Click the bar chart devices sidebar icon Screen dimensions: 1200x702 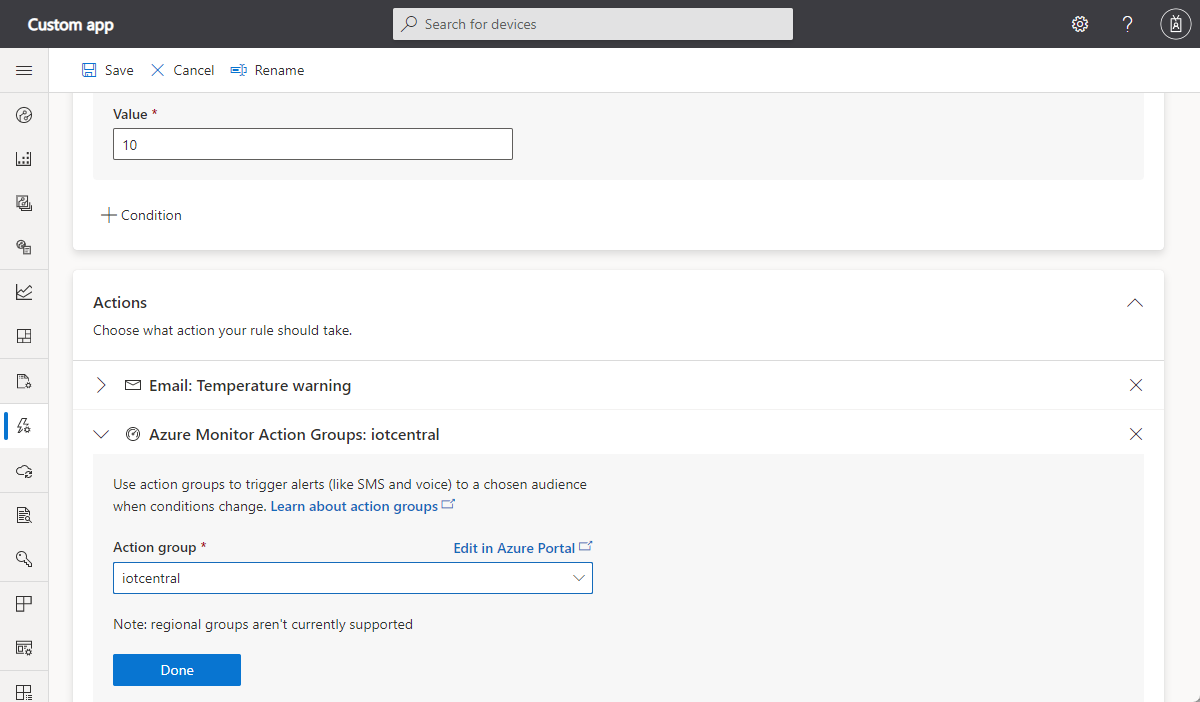[24, 159]
